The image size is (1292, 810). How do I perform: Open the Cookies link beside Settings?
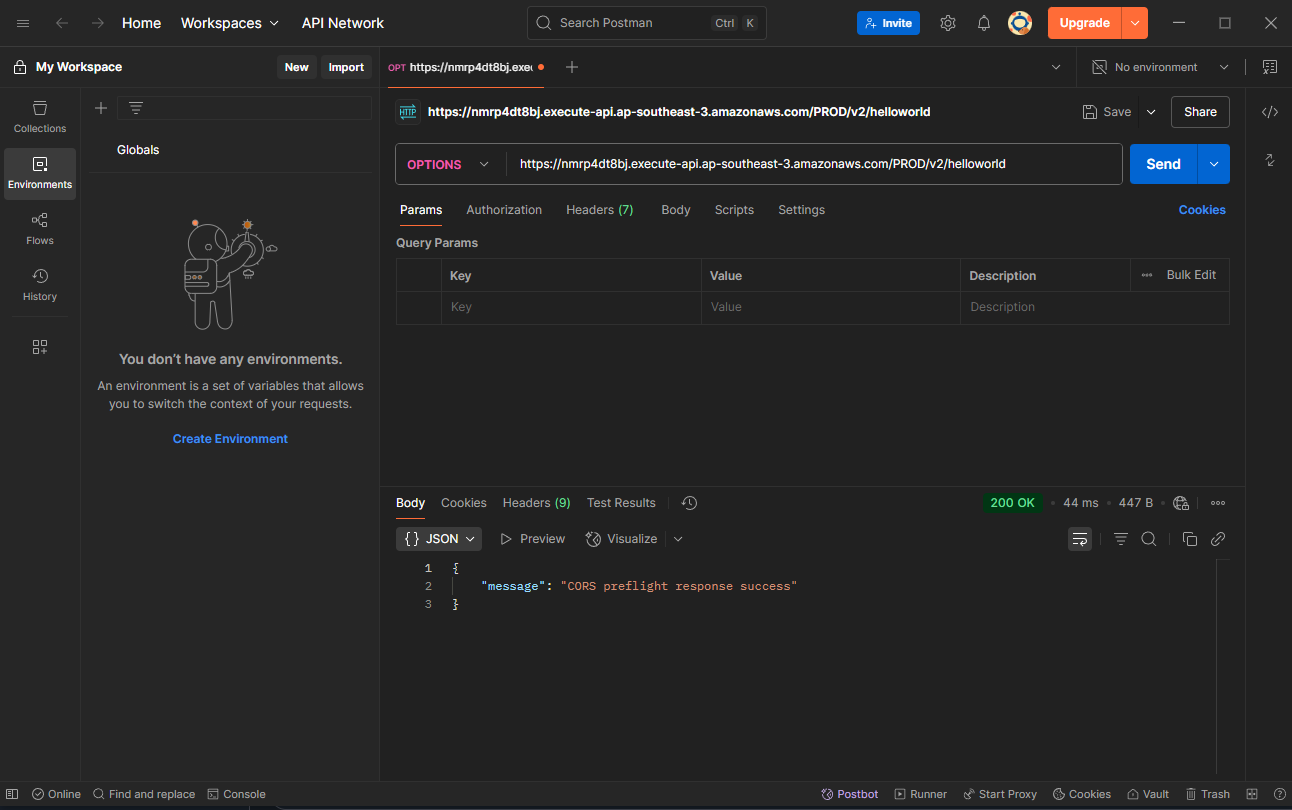click(1202, 210)
